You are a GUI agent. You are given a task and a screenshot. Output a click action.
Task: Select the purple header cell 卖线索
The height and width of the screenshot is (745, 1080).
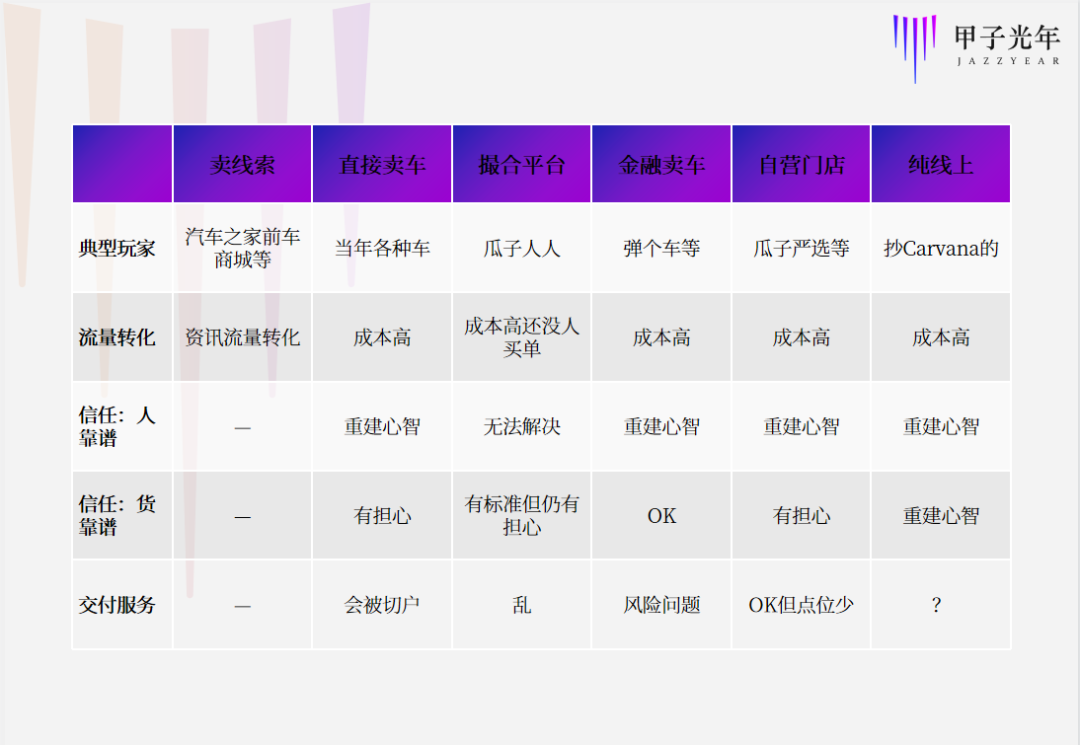pyautogui.click(x=242, y=163)
